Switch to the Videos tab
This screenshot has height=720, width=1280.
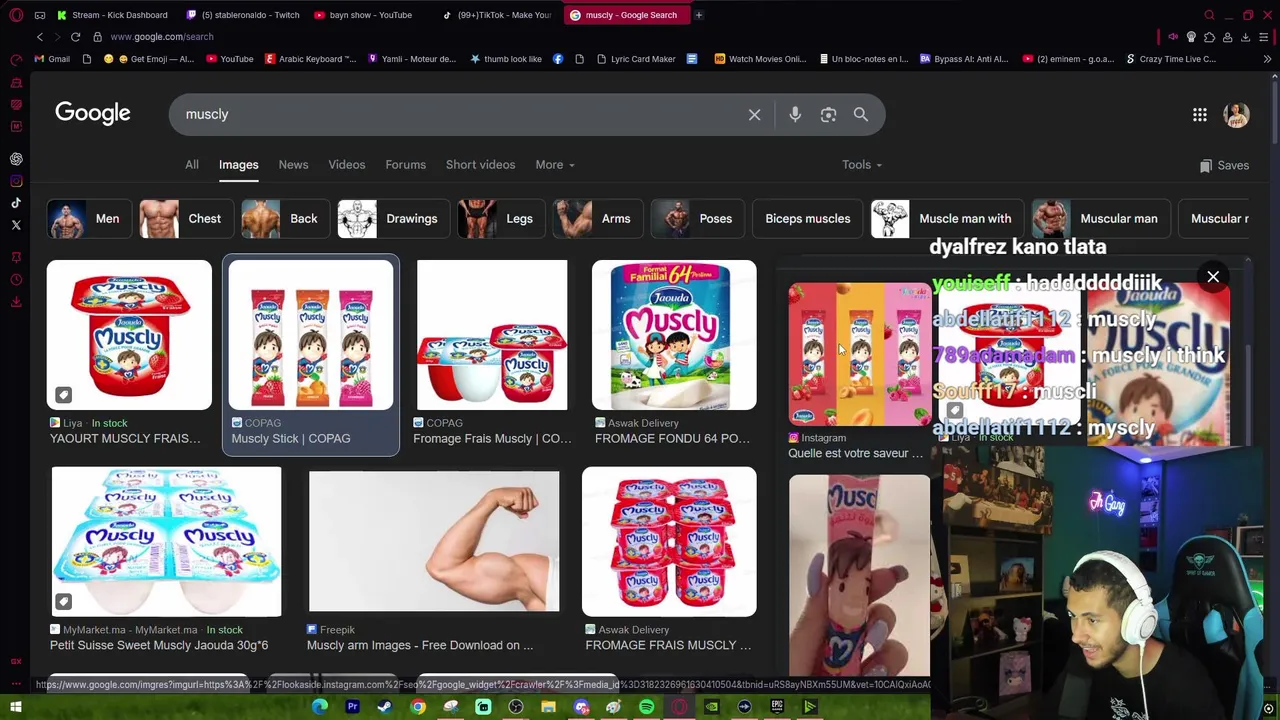click(347, 165)
